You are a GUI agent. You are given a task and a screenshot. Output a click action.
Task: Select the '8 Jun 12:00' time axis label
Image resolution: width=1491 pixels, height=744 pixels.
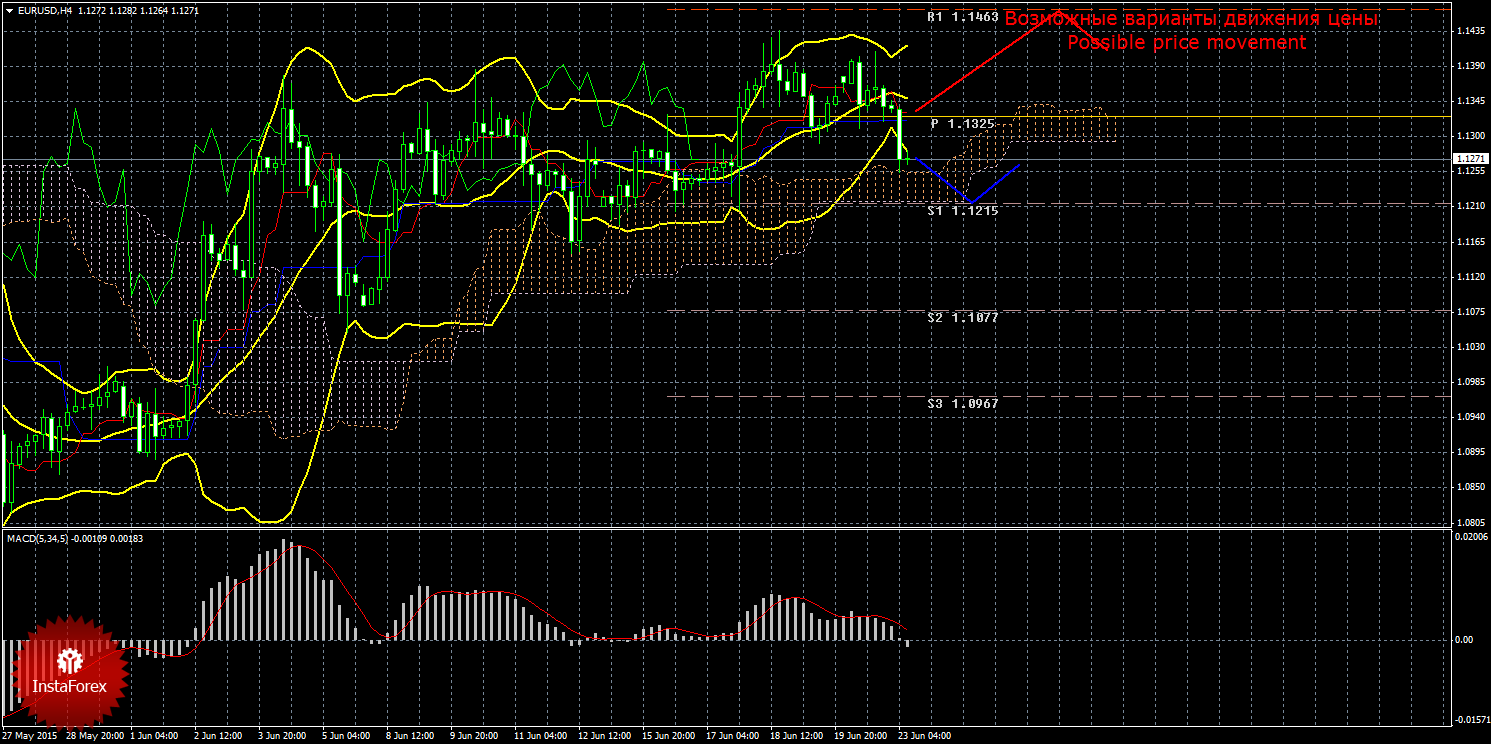pos(412,735)
